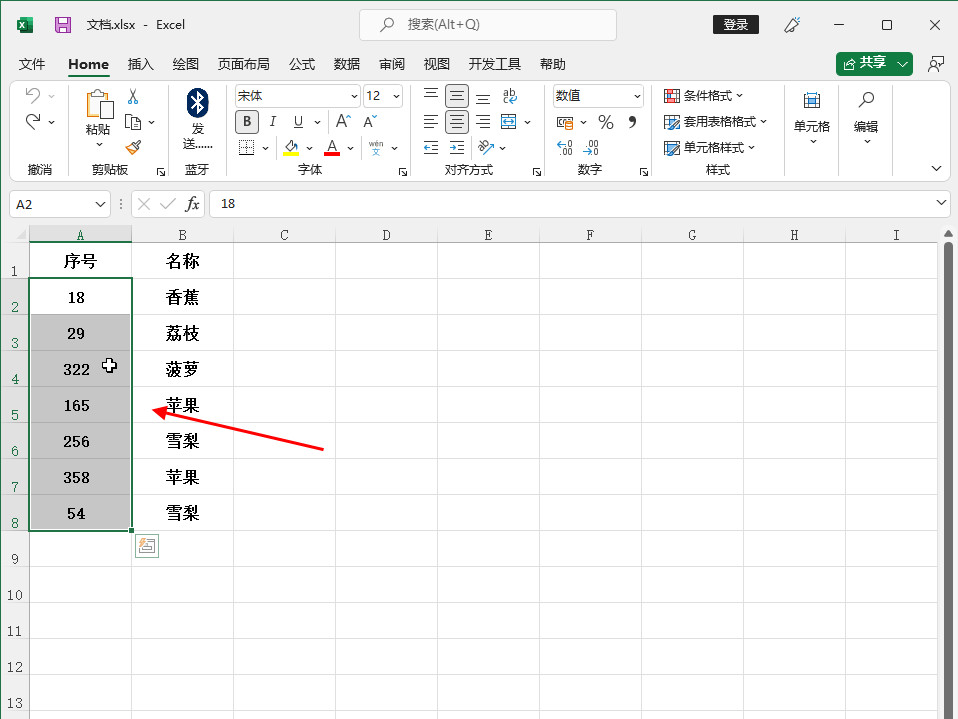This screenshot has width=958, height=719.
Task: Open the font size dropdown
Action: pos(397,96)
